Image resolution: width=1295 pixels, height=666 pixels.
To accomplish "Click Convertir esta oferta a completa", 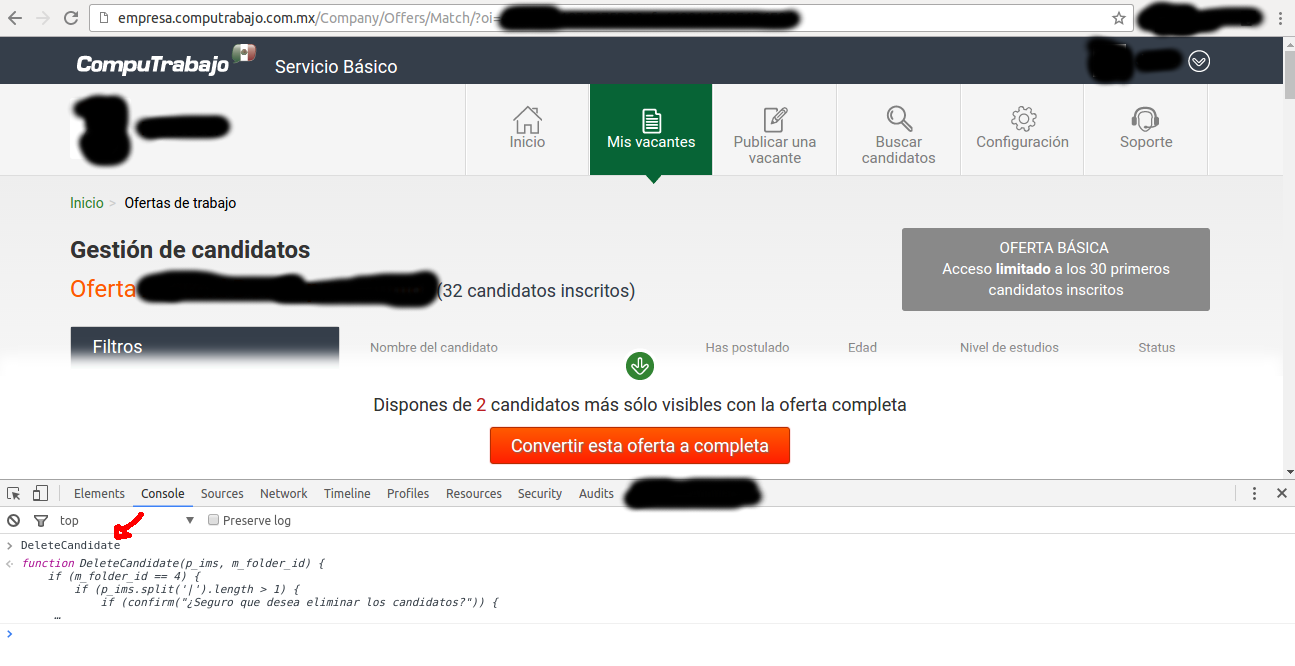I will 640,446.
